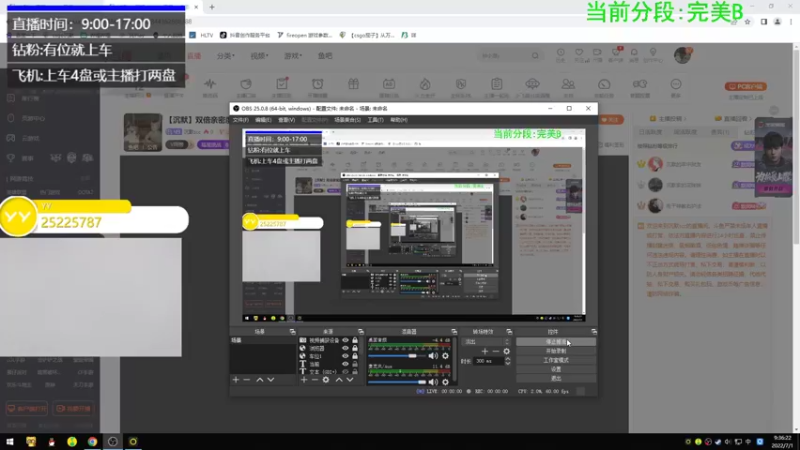Expand the 游戏 dropdown in site navigation

[293, 56]
